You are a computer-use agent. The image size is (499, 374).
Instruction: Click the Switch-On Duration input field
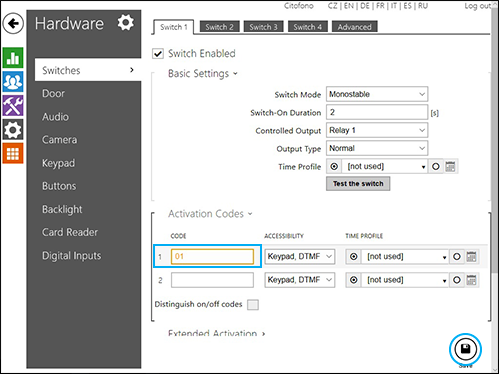tap(377, 112)
